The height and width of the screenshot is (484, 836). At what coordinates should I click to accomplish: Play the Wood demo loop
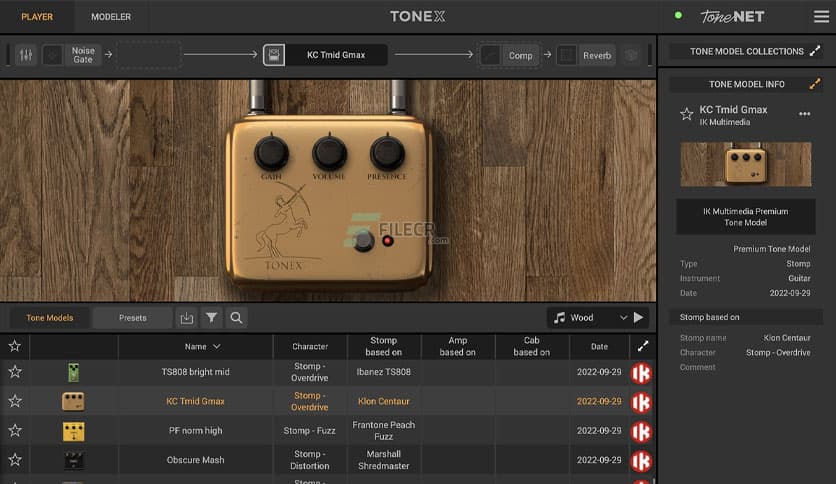(639, 318)
